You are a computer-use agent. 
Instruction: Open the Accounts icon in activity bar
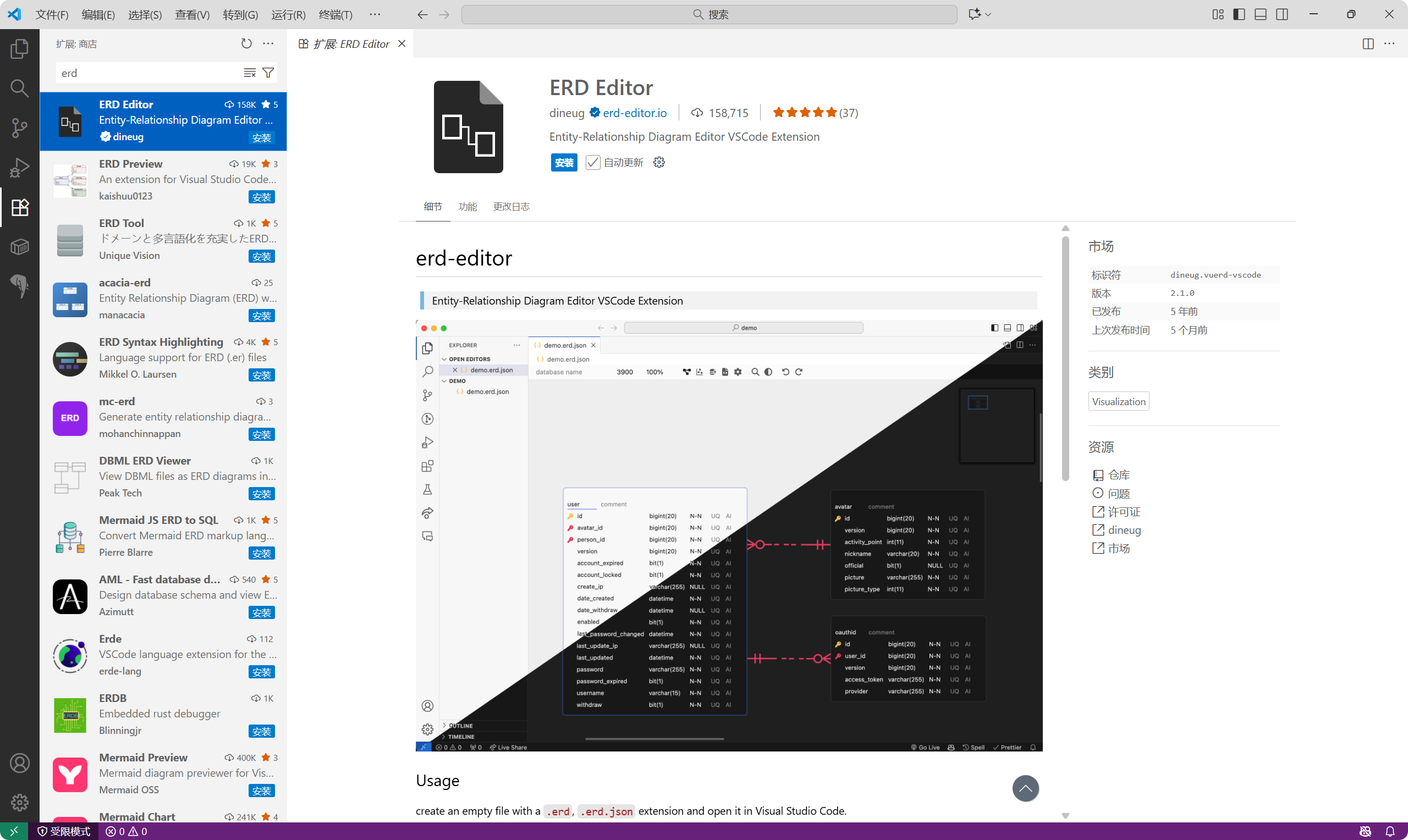pos(19,763)
